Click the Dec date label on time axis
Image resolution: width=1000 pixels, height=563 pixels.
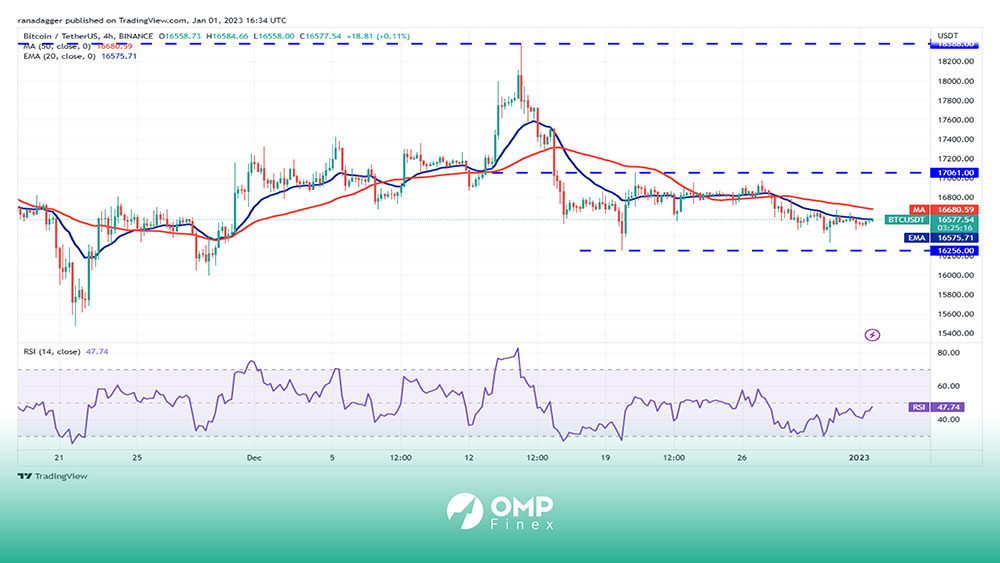tap(254, 458)
